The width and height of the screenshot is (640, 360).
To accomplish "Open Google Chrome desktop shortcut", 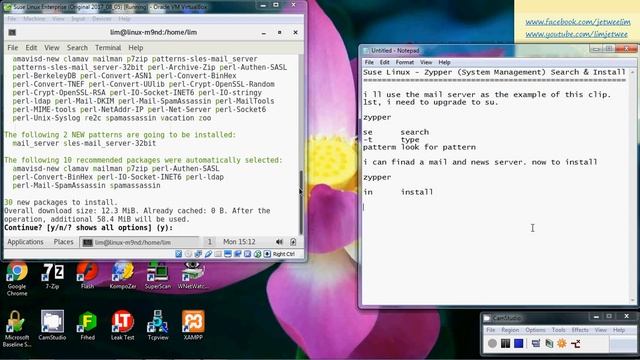I will [17, 278].
